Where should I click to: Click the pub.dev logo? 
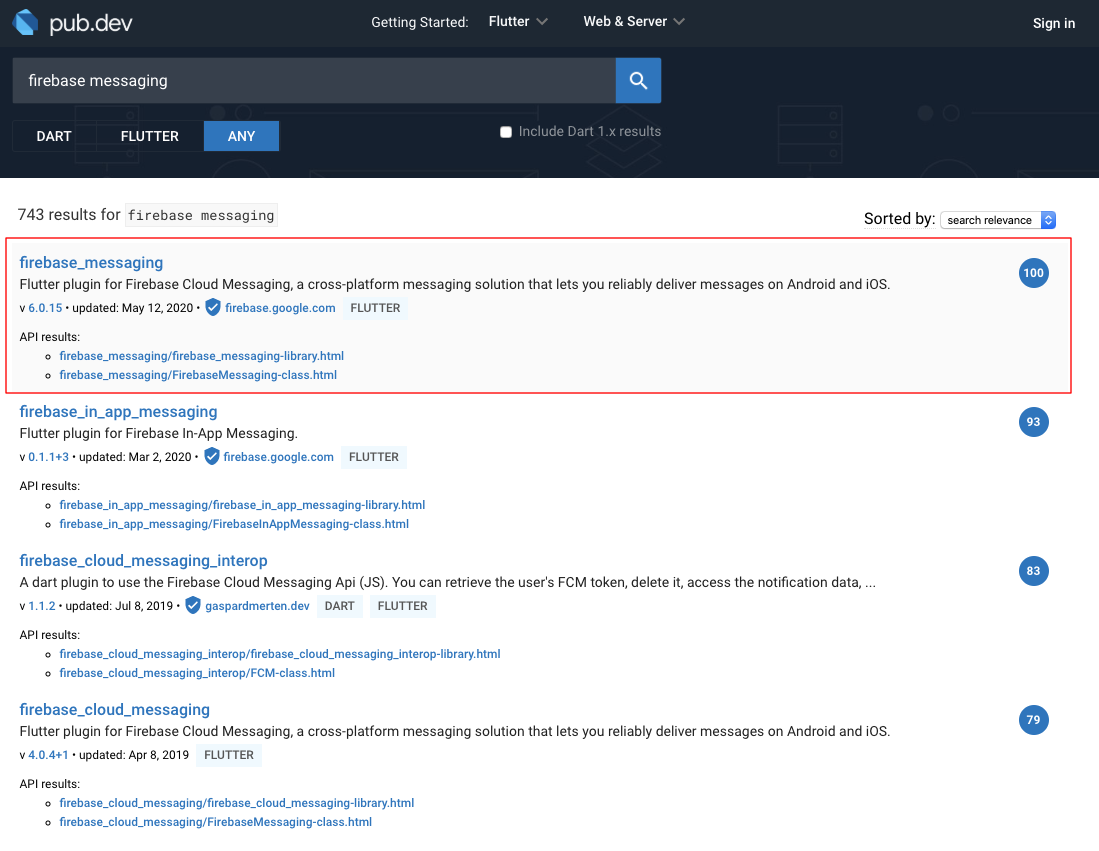(73, 22)
